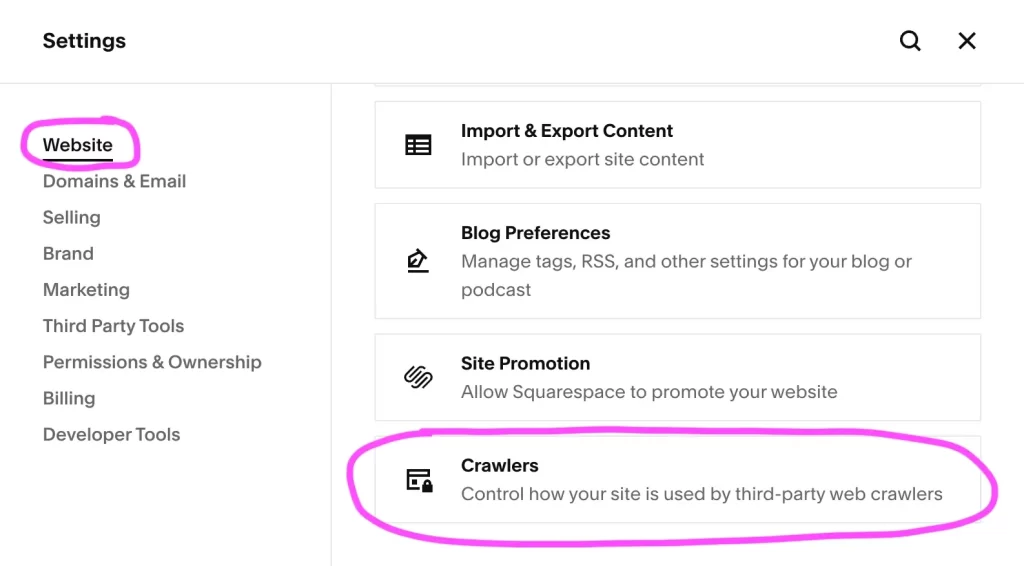The height and width of the screenshot is (566, 1024).
Task: Click the Blog Preferences pencil icon
Action: pyautogui.click(x=418, y=261)
